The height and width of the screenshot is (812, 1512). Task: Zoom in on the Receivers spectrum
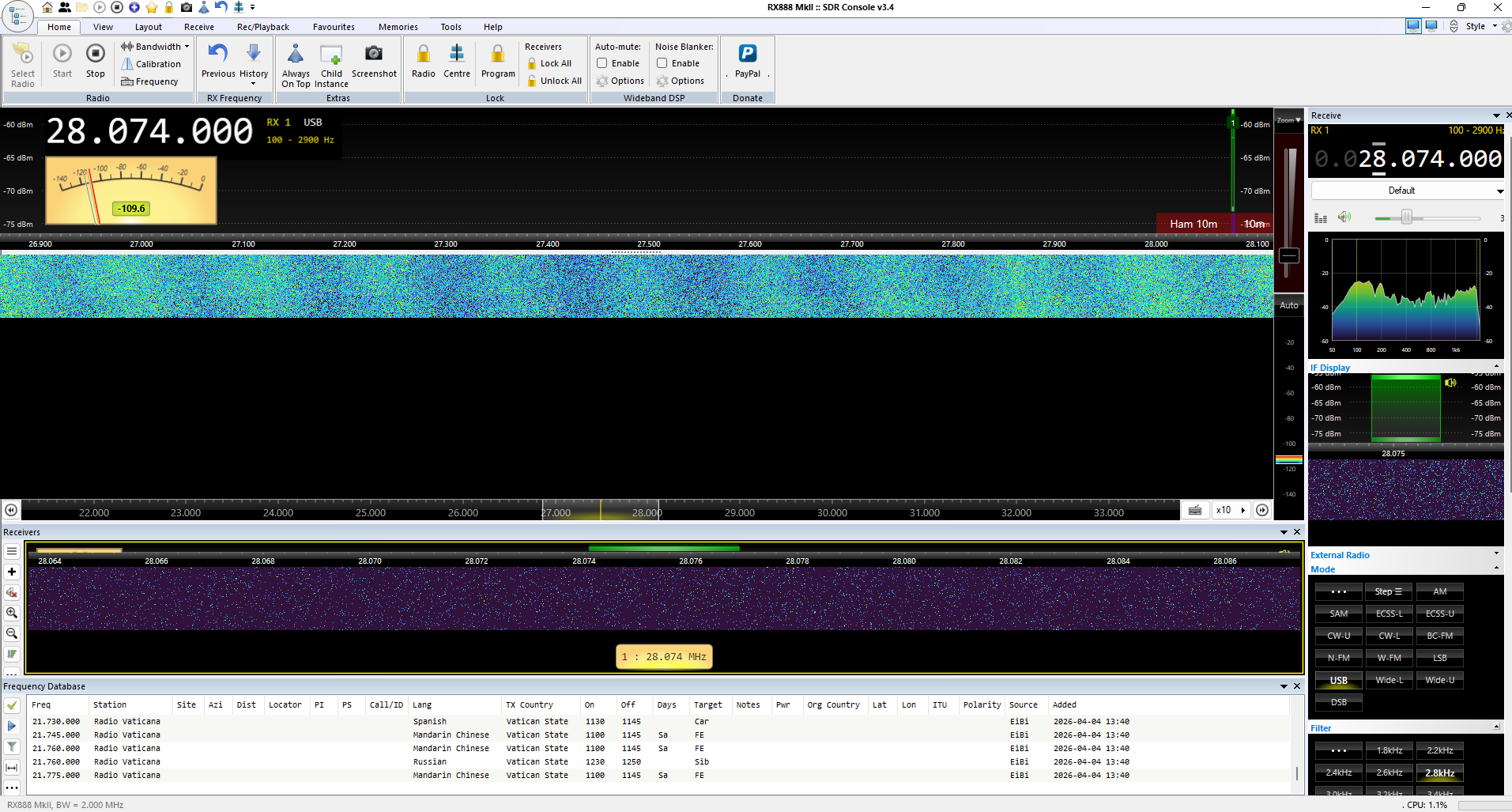(12, 613)
